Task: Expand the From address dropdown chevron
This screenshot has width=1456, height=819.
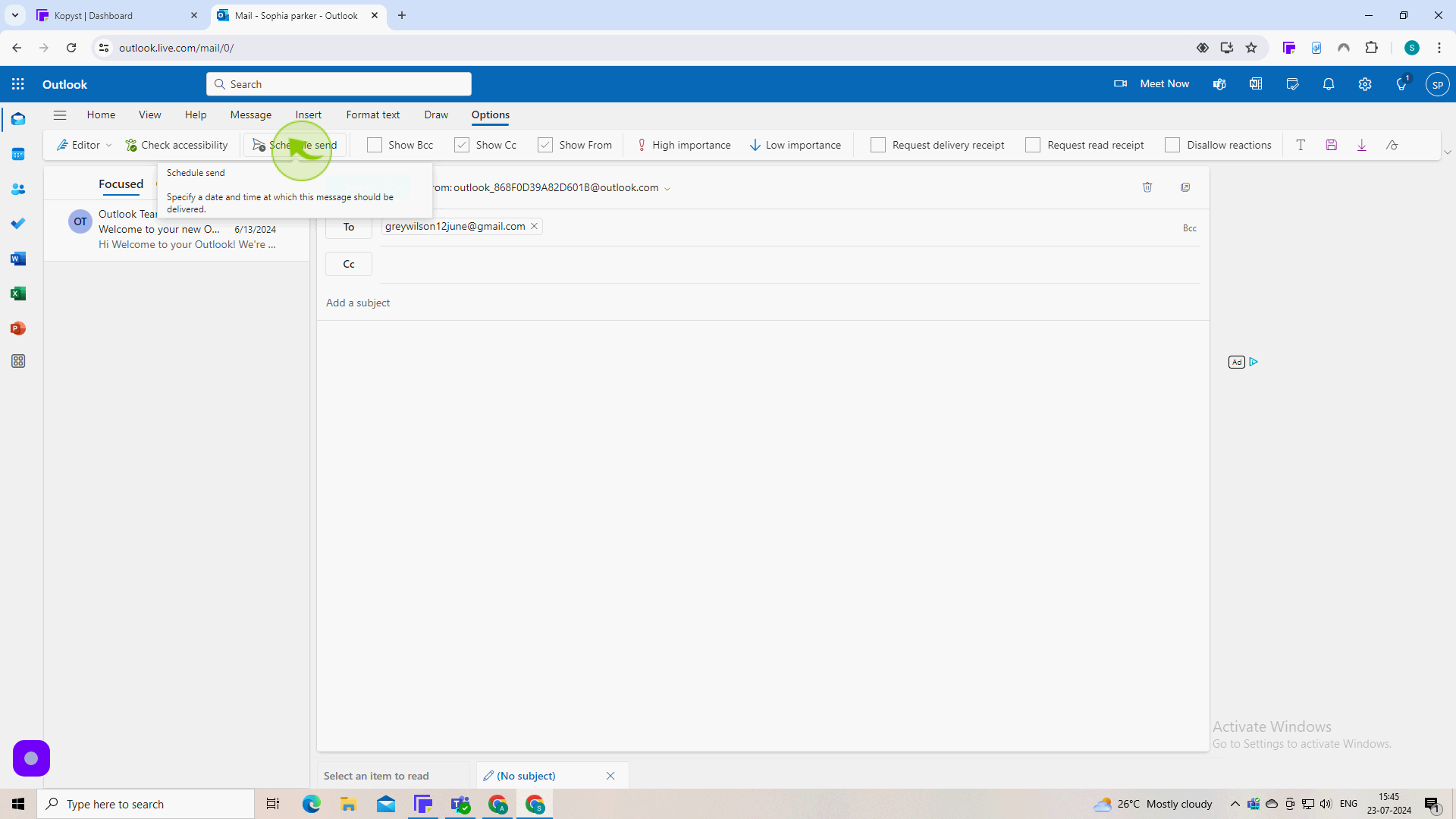Action: click(x=667, y=189)
